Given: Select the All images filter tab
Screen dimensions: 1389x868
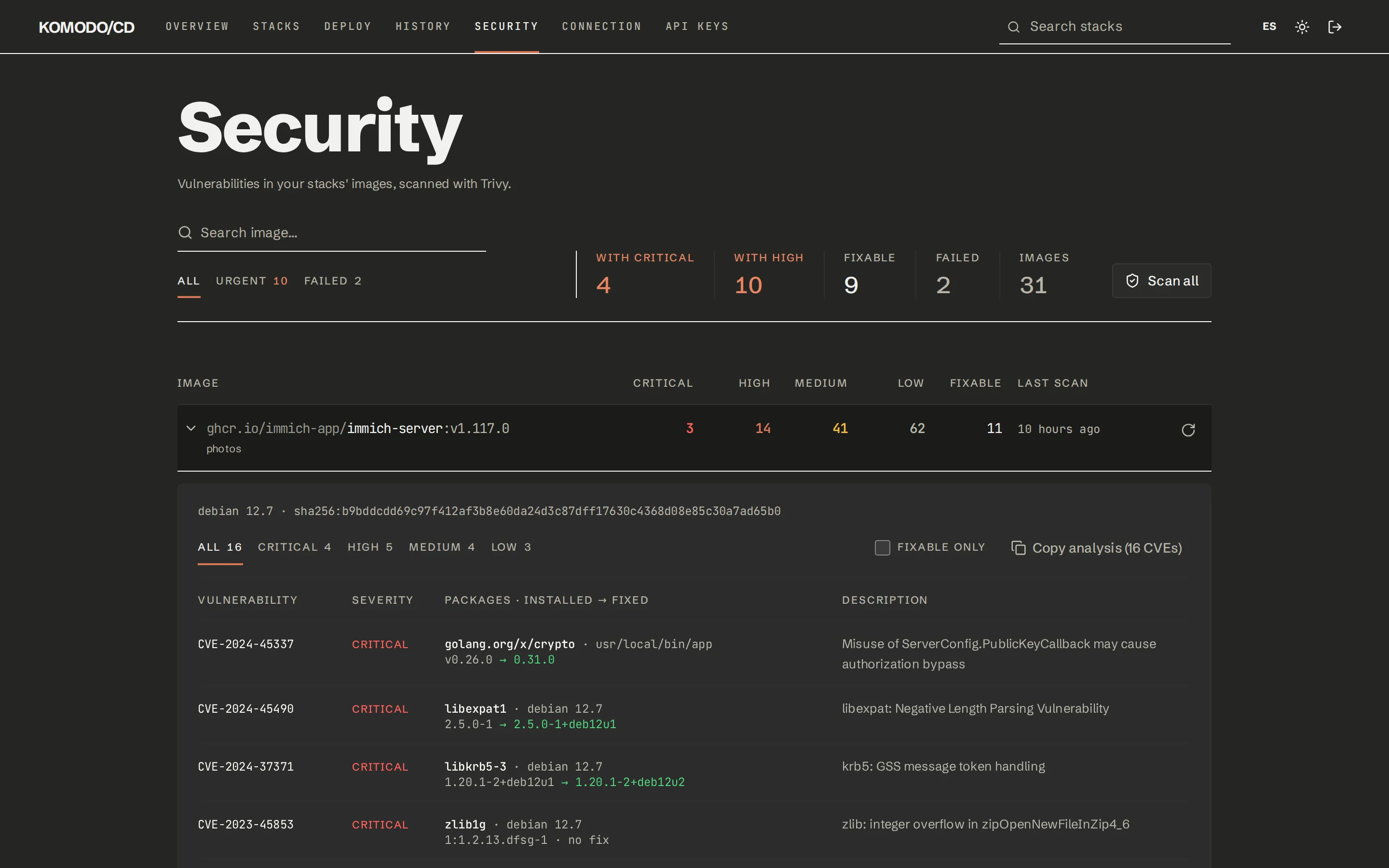Looking at the screenshot, I should (x=188, y=281).
